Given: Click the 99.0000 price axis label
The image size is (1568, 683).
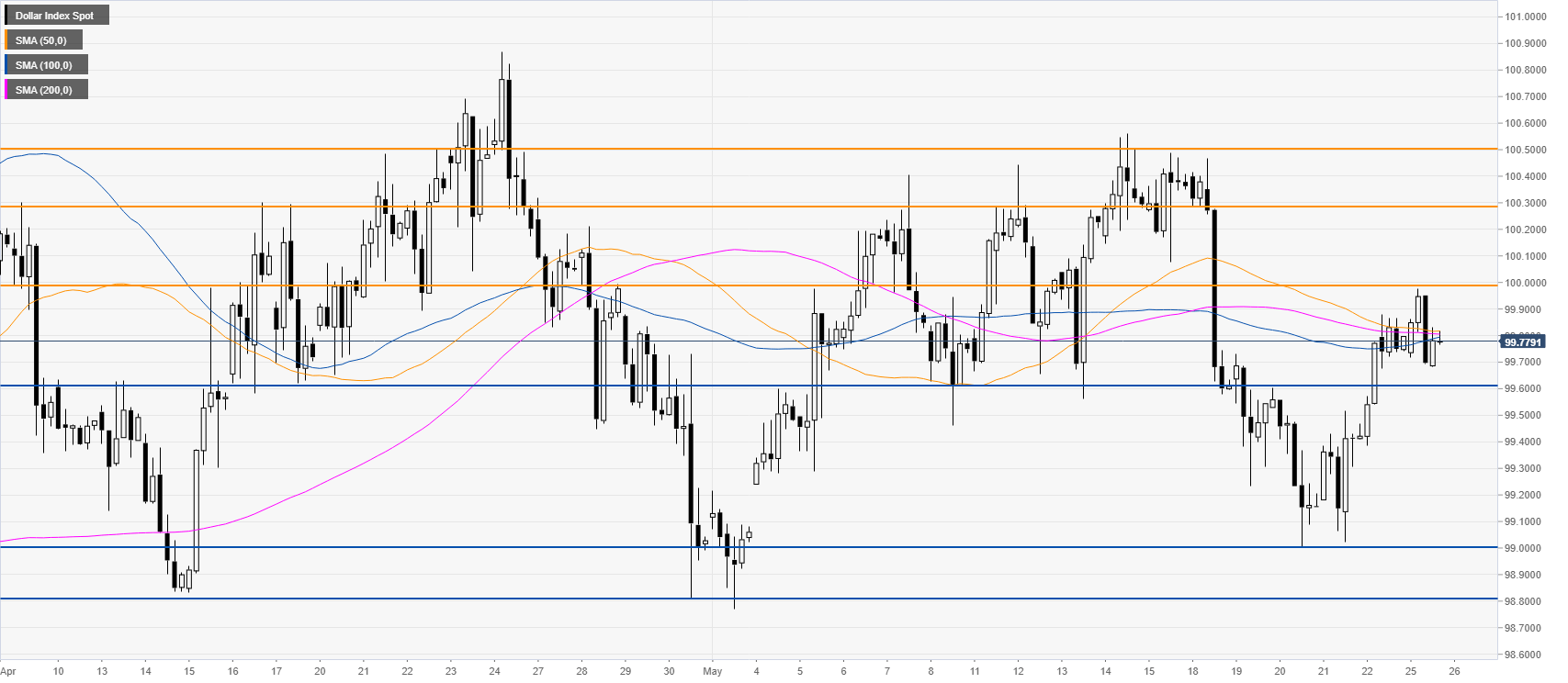Looking at the screenshot, I should pos(1524,548).
